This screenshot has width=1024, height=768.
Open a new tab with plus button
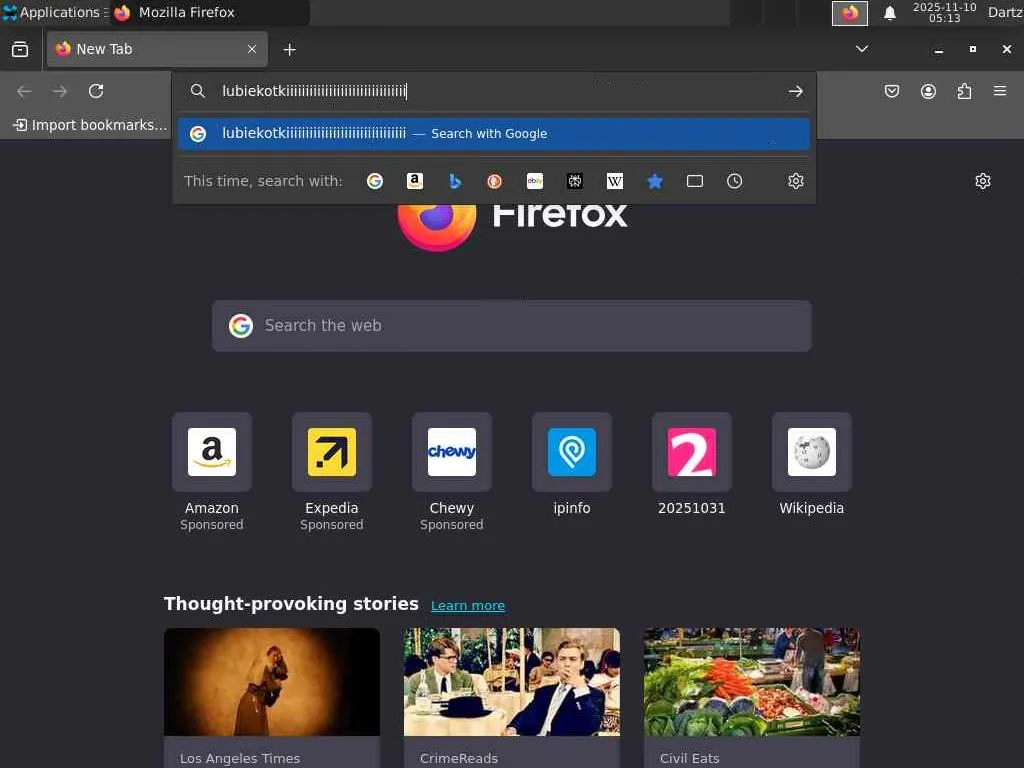pyautogui.click(x=290, y=50)
